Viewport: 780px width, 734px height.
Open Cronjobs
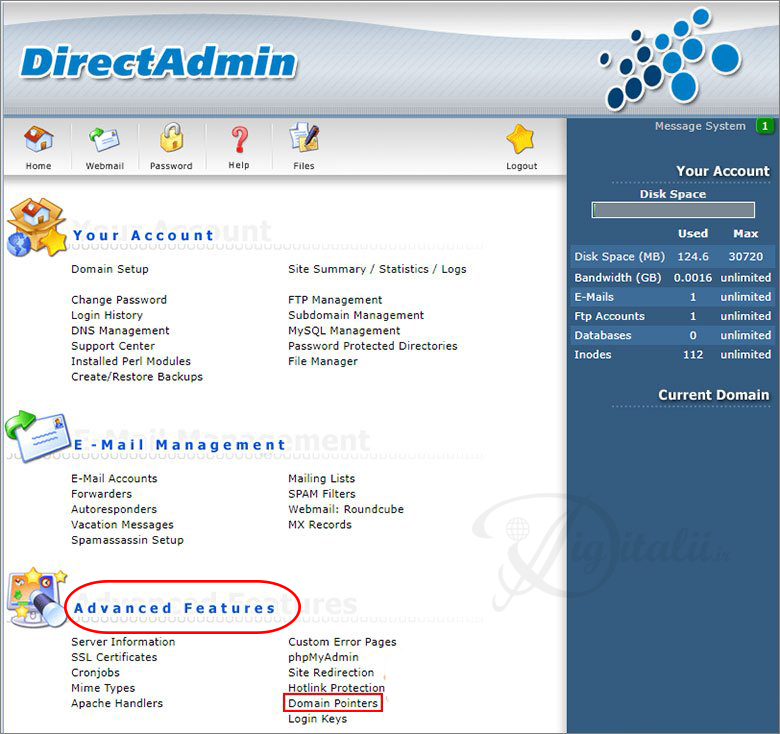coord(96,673)
